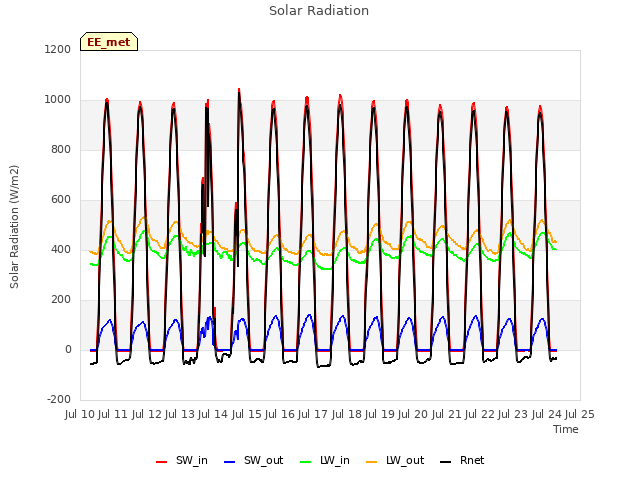Viewport: 640px width, 480px height.
Task: Click the -200 y-axis tick label
Action: pyautogui.click(x=59, y=400)
